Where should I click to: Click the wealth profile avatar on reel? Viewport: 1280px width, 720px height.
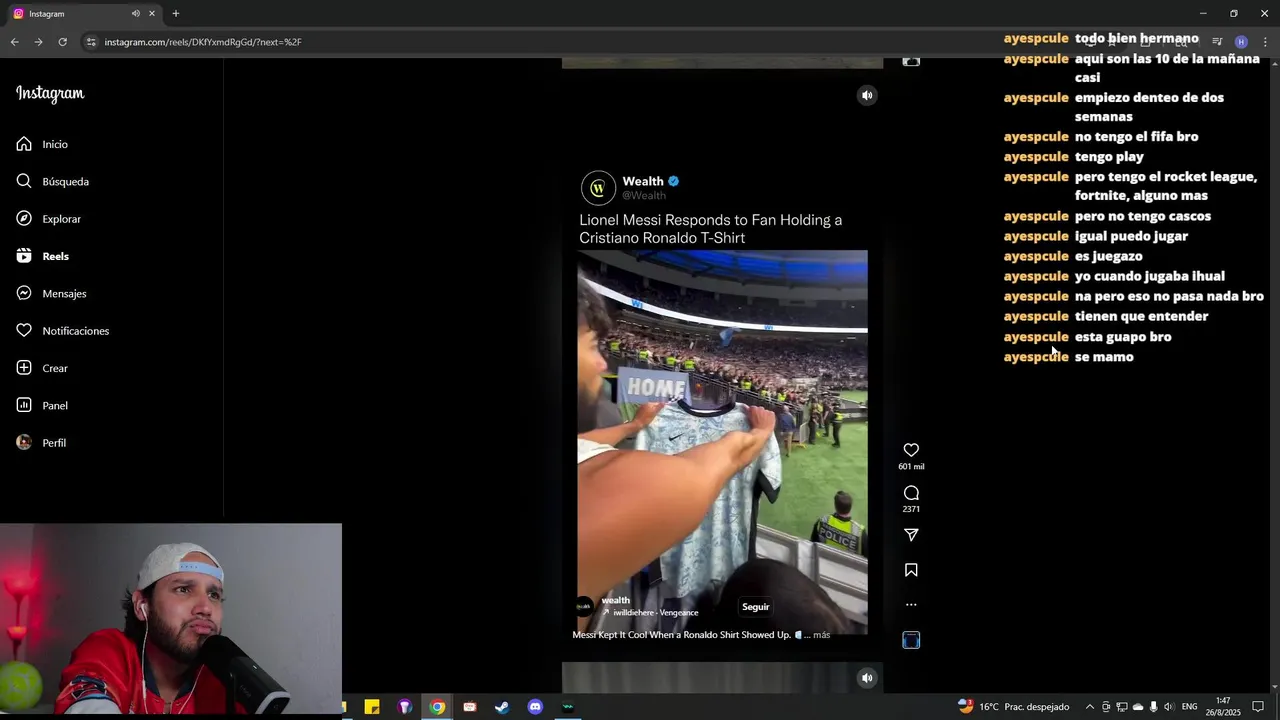pyautogui.click(x=584, y=606)
